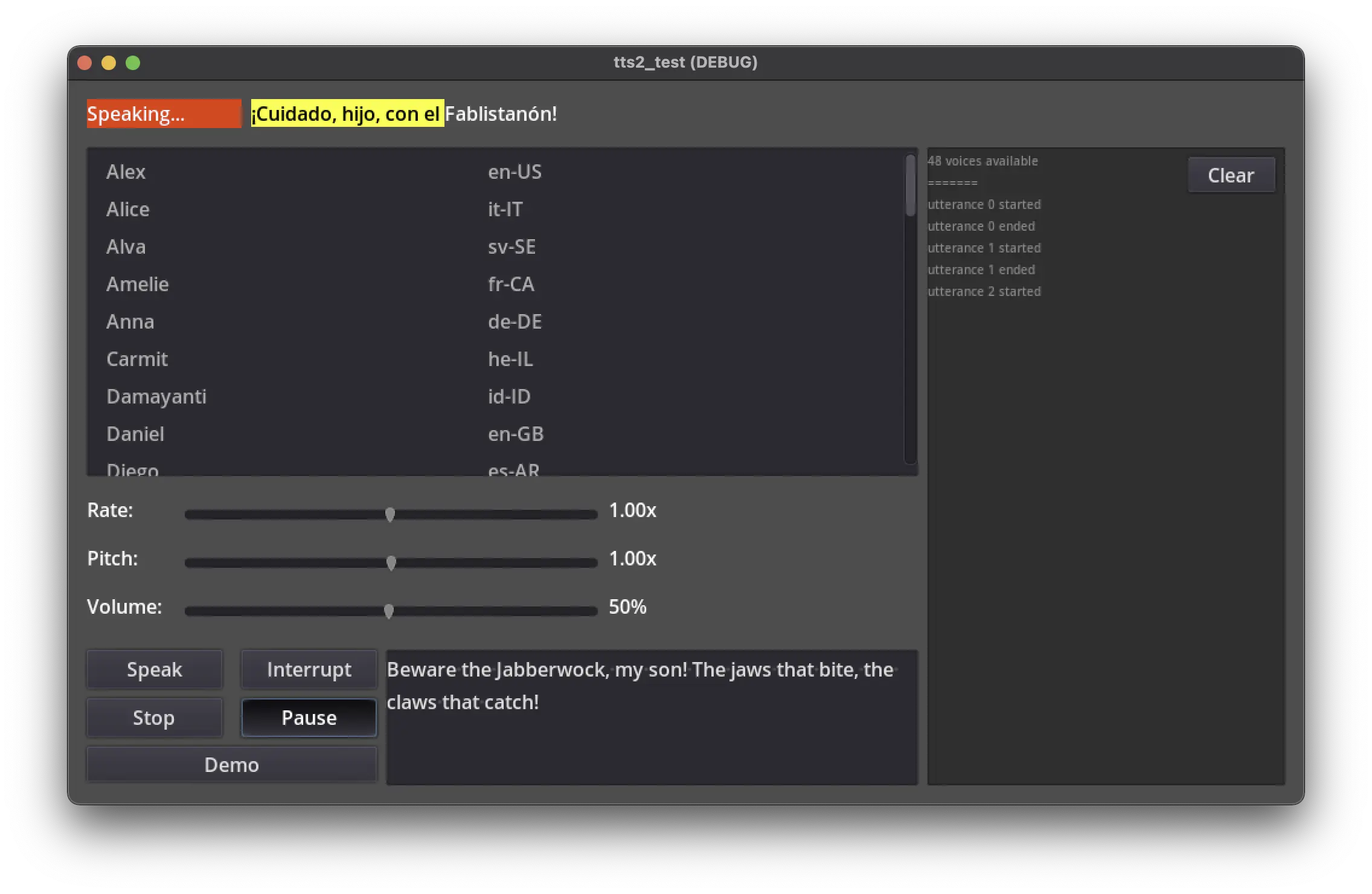Clear the utterance event log
Viewport: 1372px width, 894px height.
1231,175
